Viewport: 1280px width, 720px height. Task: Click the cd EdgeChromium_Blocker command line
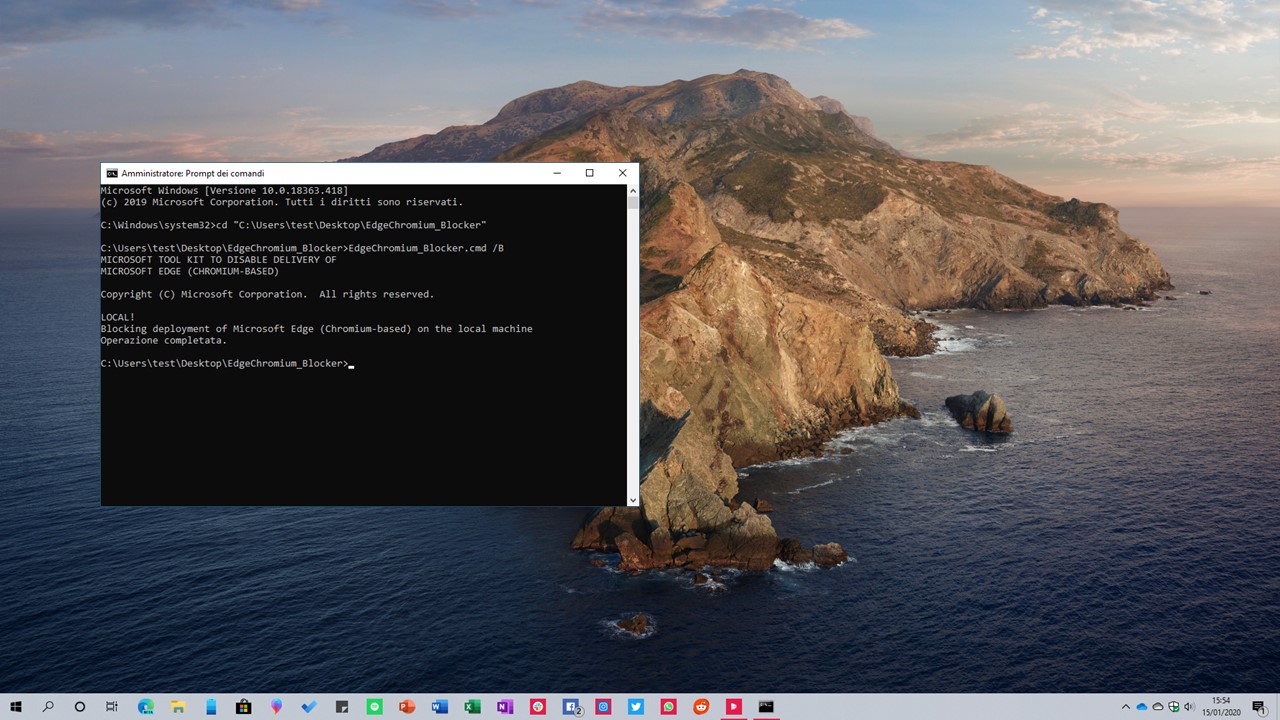pos(294,225)
